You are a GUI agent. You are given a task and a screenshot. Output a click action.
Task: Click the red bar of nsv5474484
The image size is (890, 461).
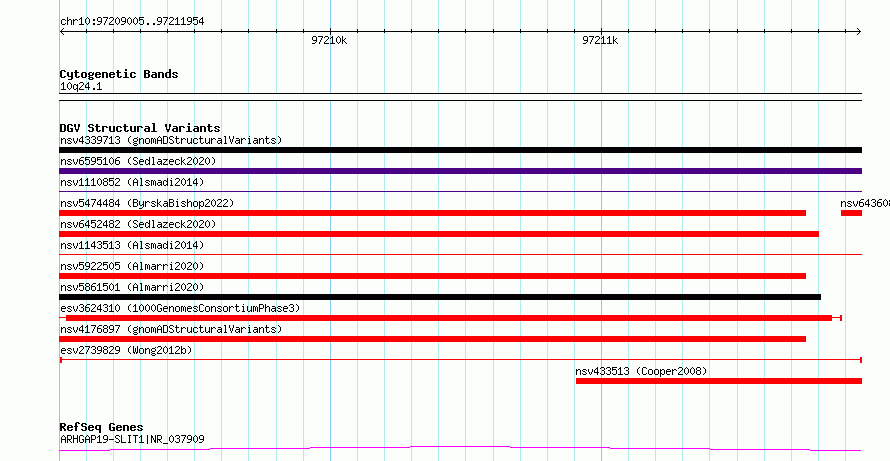pos(433,213)
